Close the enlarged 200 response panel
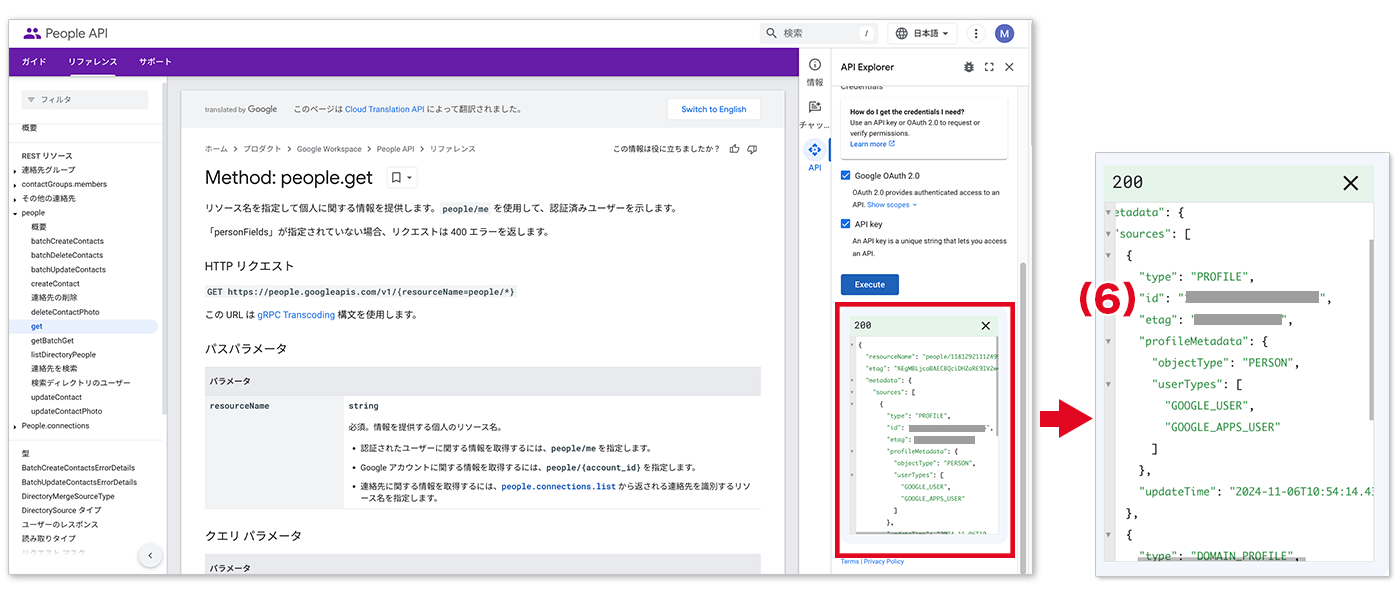Viewport: 1400px width, 593px height. (x=1351, y=183)
